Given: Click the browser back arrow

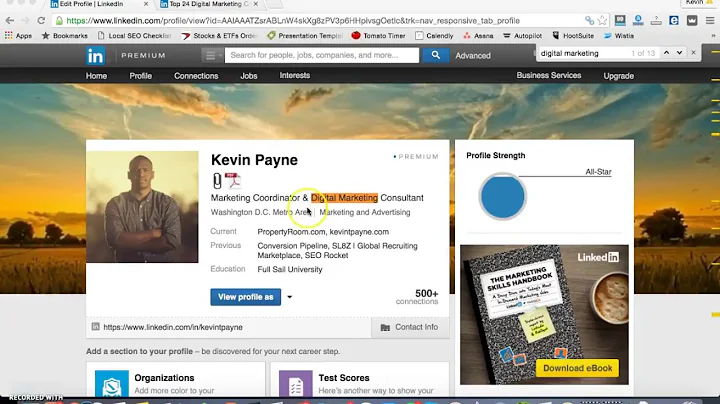Looking at the screenshot, I should click(10, 21).
